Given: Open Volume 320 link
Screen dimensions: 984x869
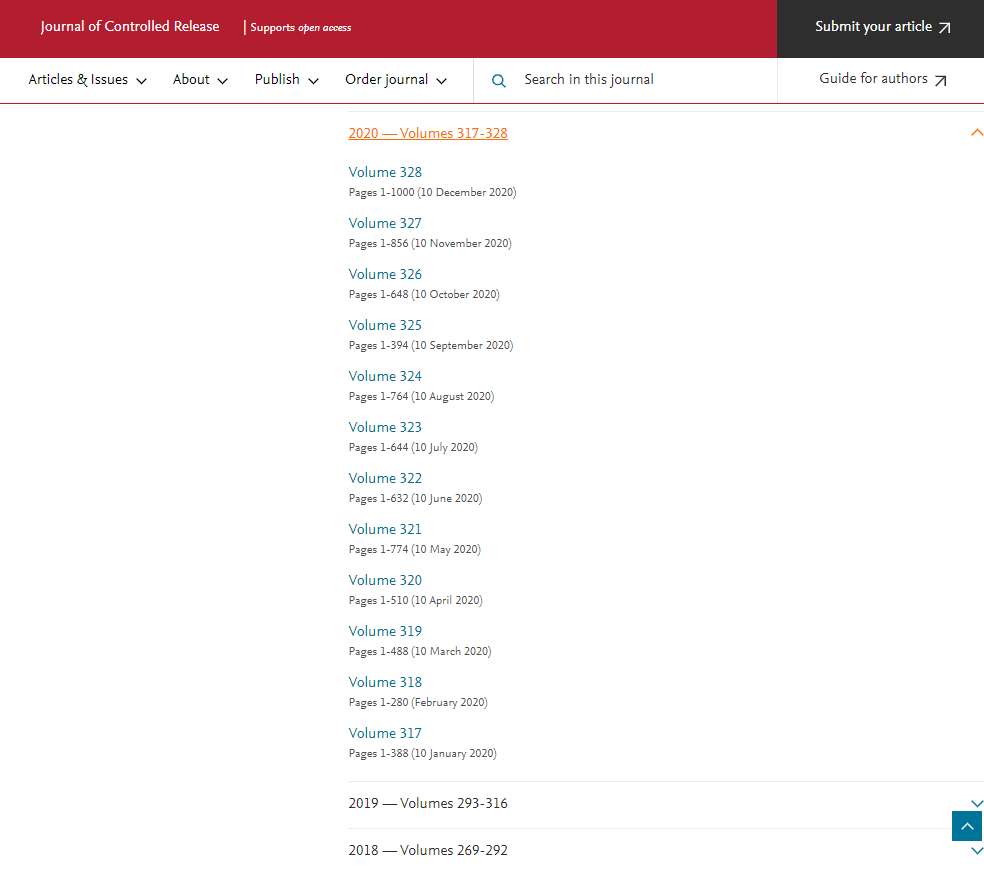Looking at the screenshot, I should click(x=385, y=580).
